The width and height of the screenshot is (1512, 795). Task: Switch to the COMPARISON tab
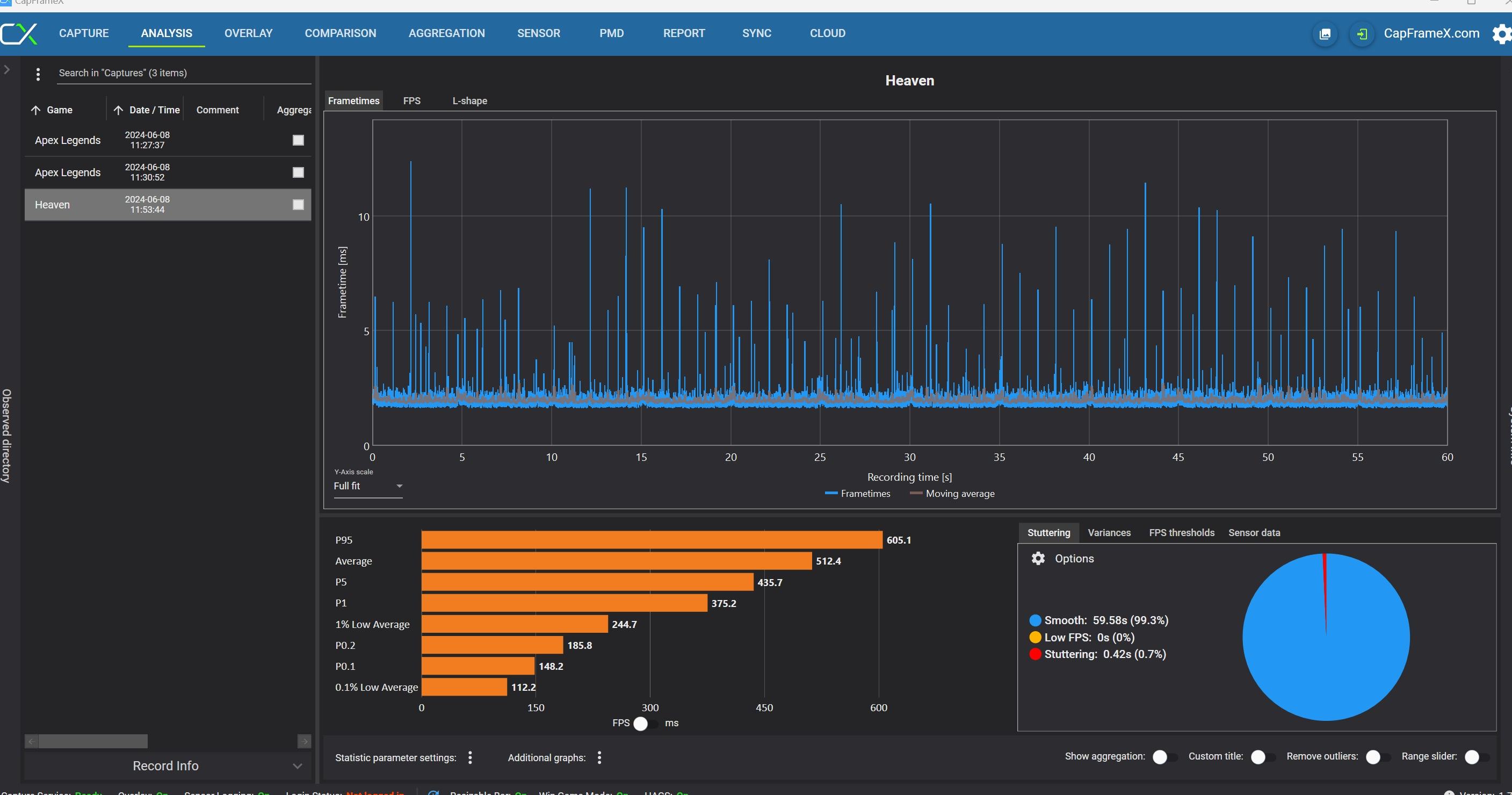(341, 33)
